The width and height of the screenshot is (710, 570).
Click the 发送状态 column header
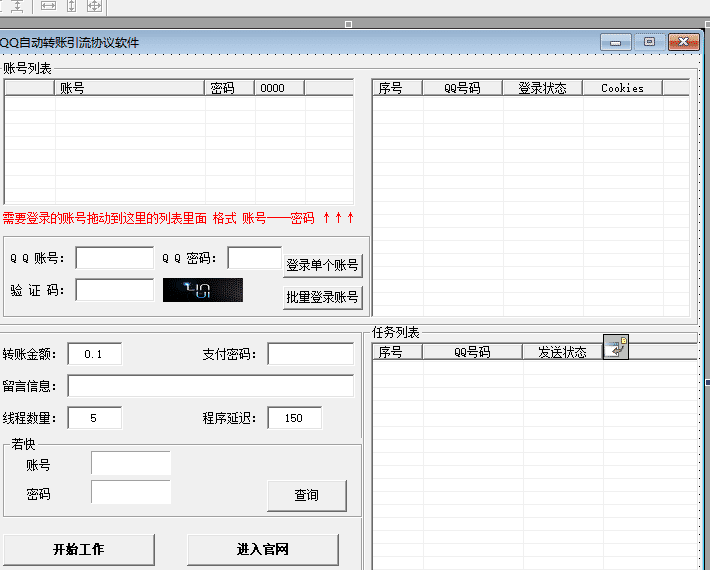click(563, 352)
